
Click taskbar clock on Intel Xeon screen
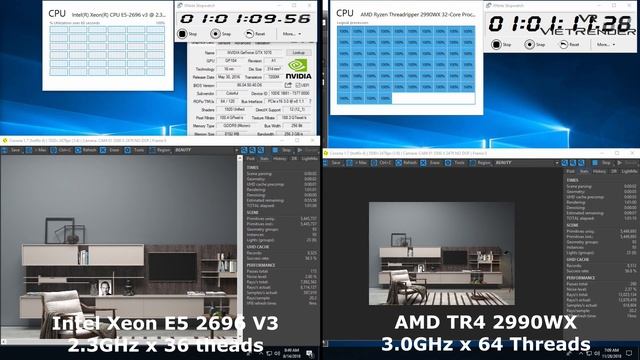click(x=291, y=353)
